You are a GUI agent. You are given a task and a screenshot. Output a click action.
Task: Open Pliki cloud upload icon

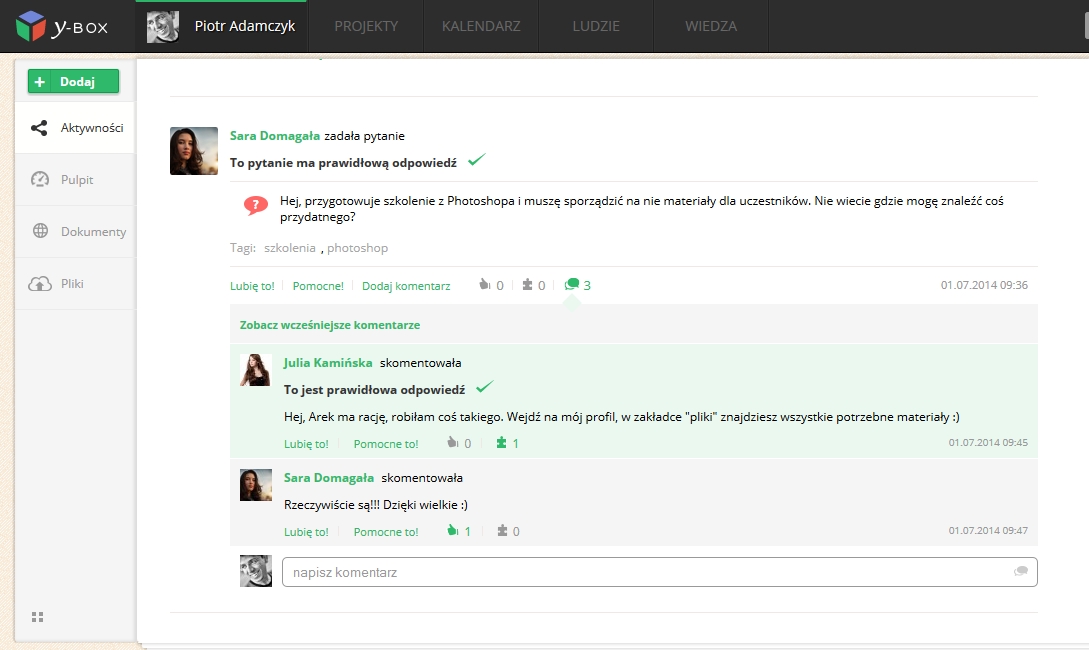click(40, 284)
